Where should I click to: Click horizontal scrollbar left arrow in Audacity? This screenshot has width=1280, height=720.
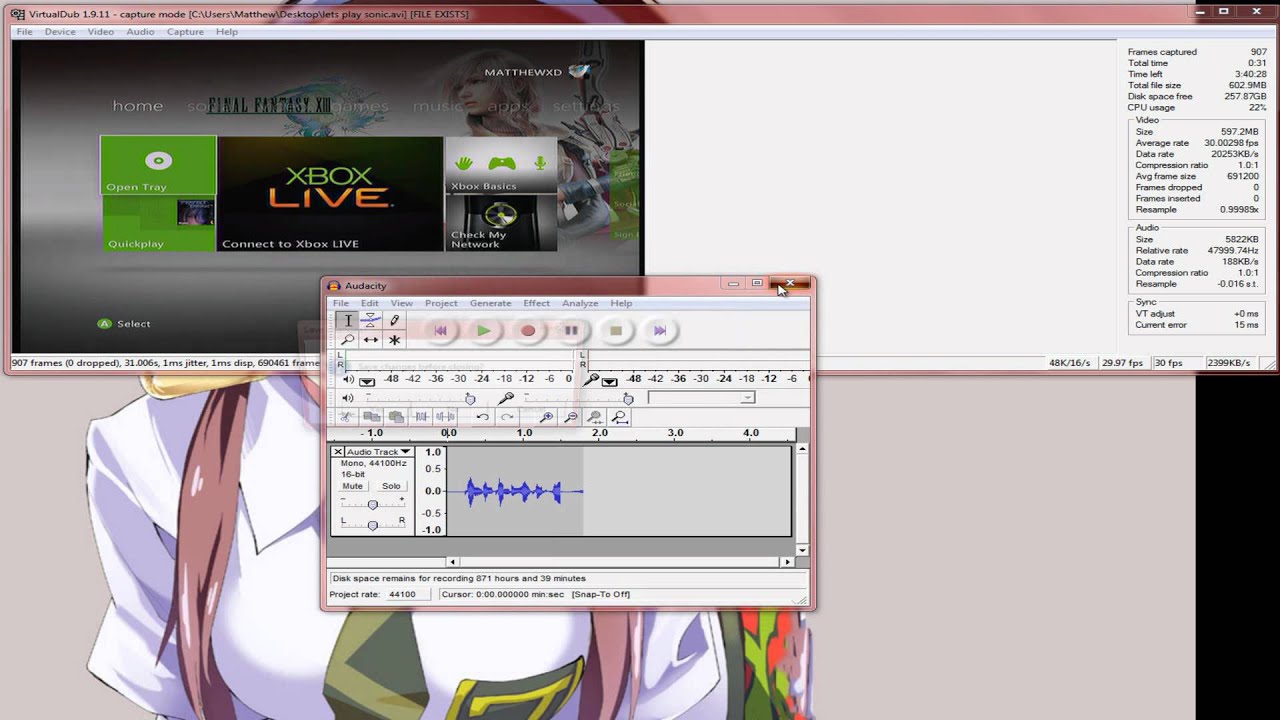[452, 562]
